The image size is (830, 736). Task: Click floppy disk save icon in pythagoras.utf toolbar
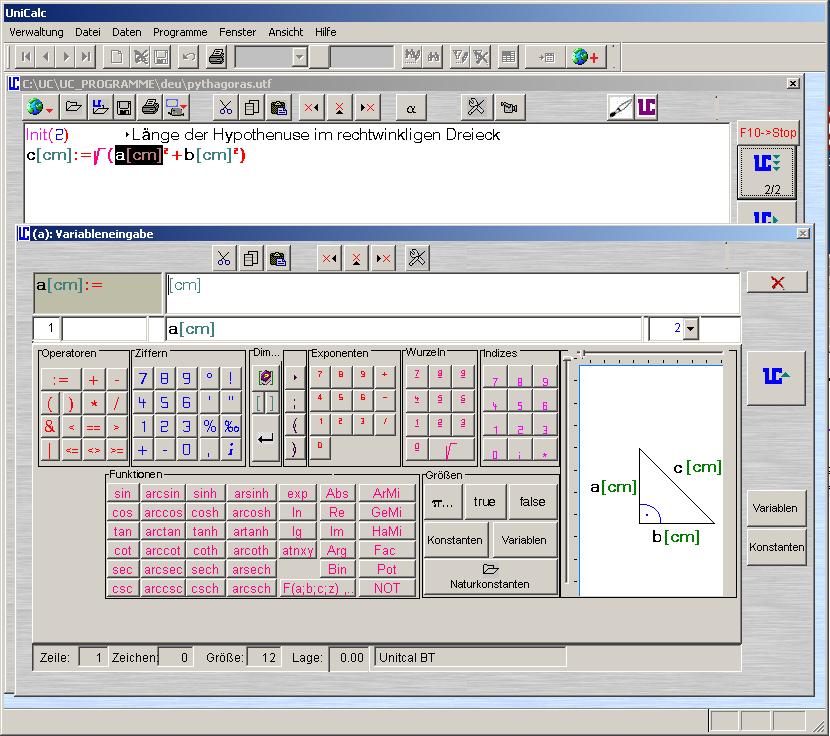point(124,107)
